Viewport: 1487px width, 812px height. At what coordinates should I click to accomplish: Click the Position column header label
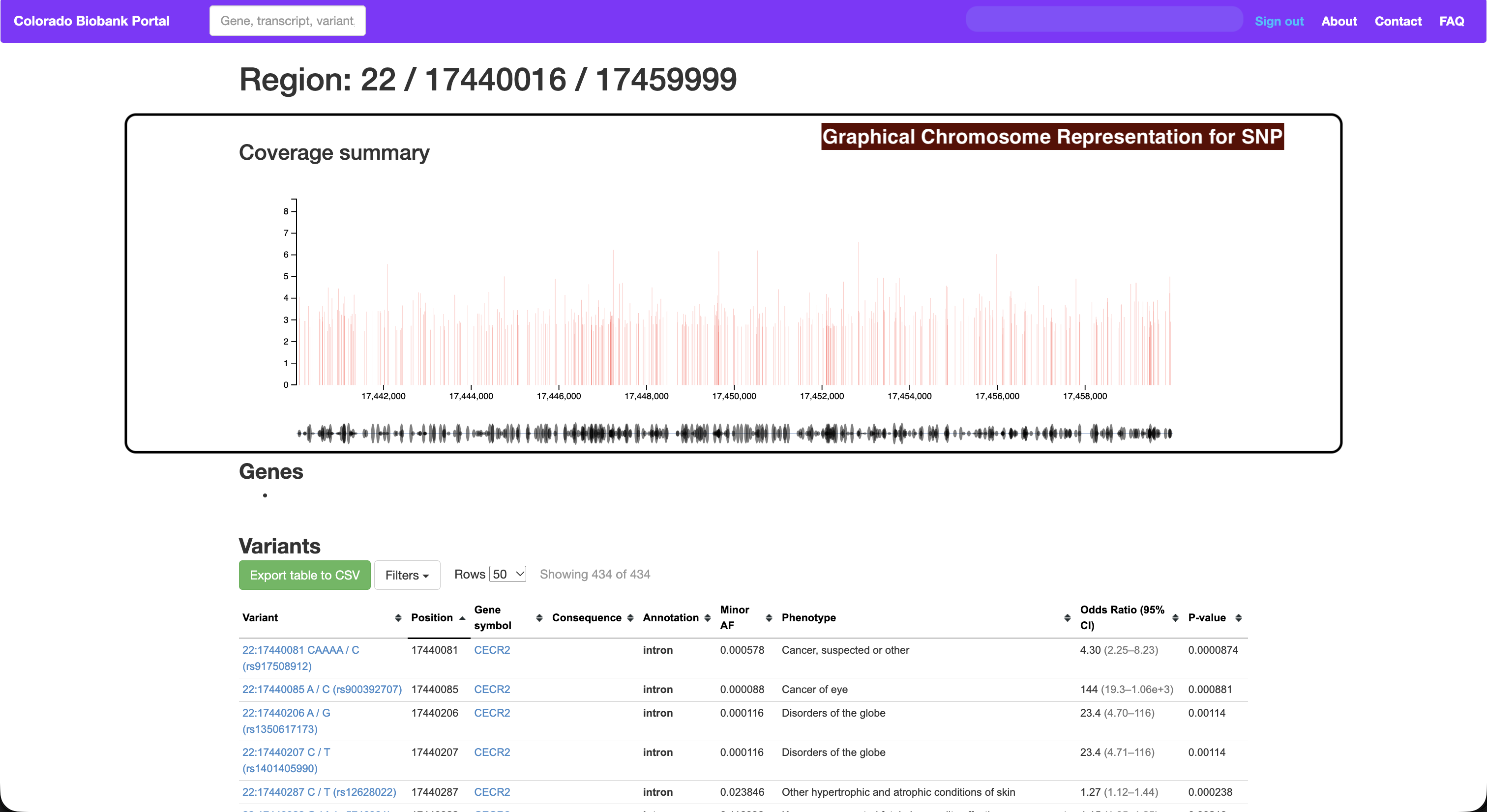click(x=432, y=617)
